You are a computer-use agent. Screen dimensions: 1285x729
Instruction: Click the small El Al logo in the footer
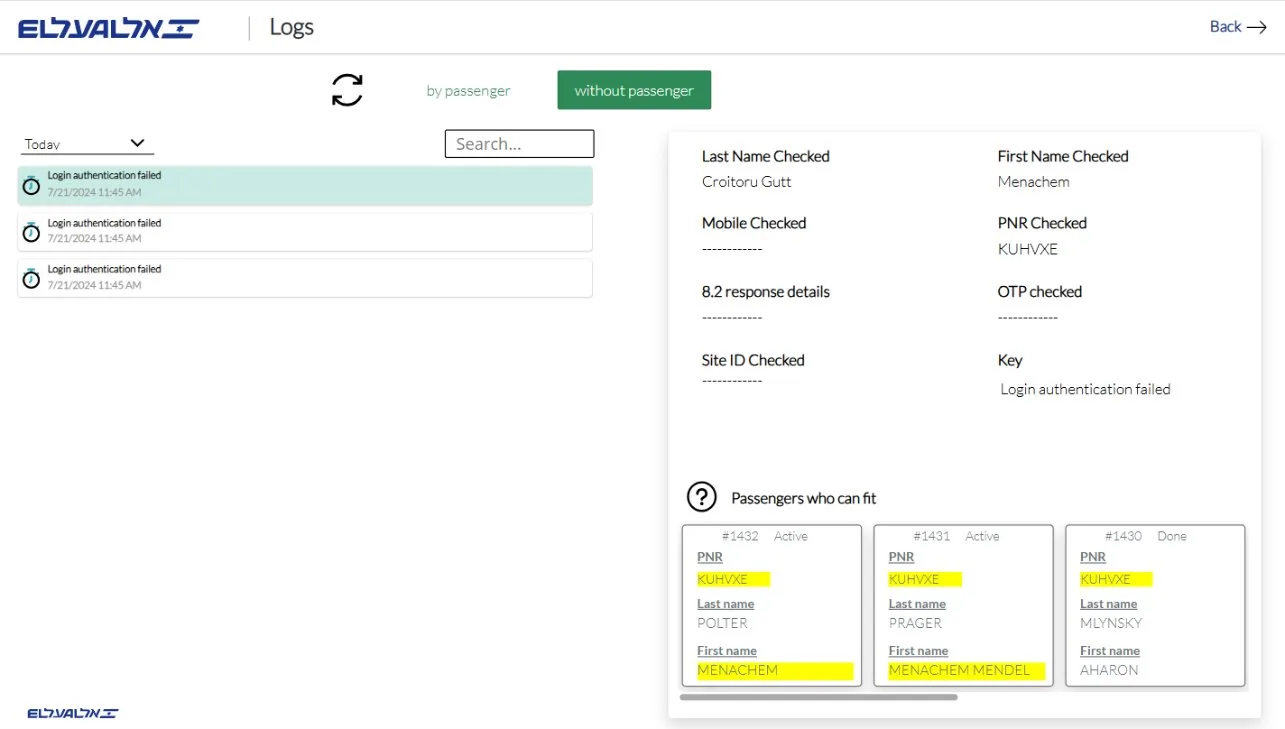(72, 713)
